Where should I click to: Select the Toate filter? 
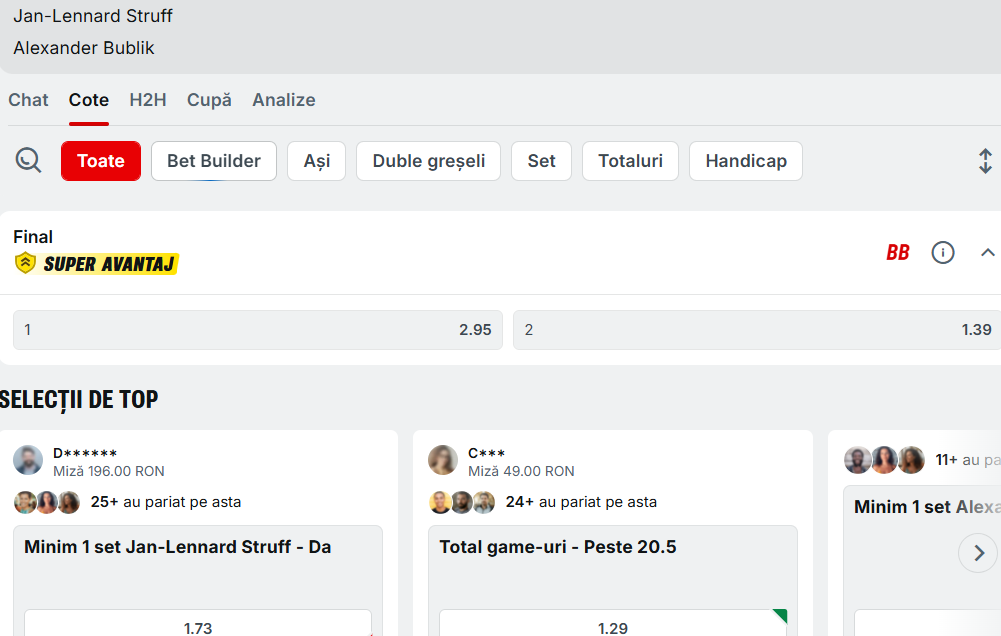pyautogui.click(x=101, y=161)
